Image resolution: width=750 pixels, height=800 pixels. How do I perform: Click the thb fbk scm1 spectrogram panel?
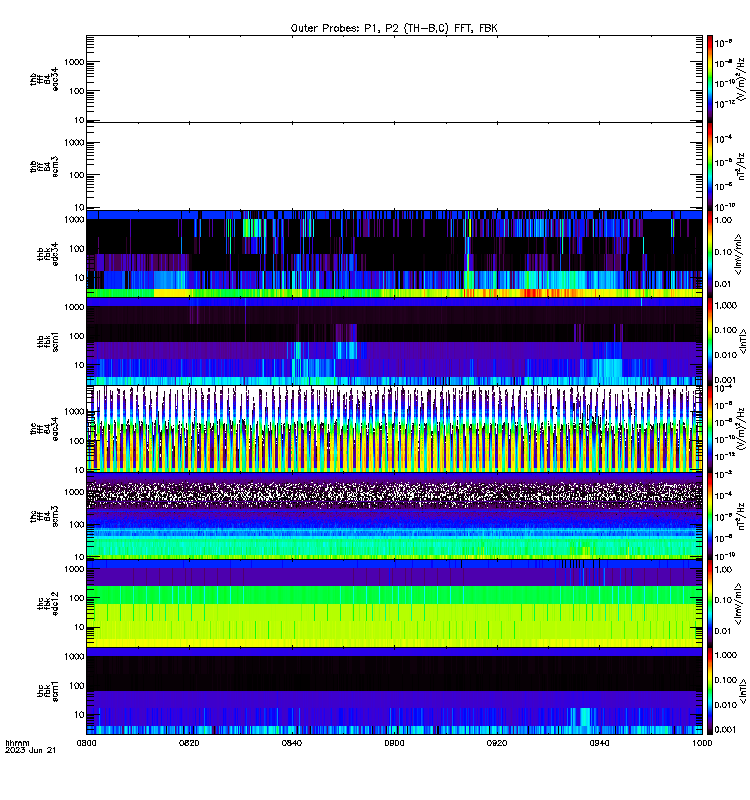click(394, 341)
